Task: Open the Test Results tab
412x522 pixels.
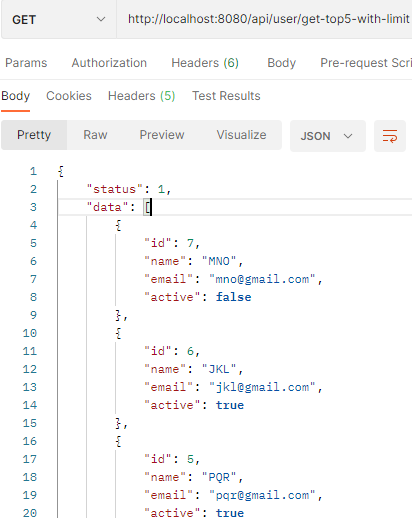Action: (x=226, y=96)
